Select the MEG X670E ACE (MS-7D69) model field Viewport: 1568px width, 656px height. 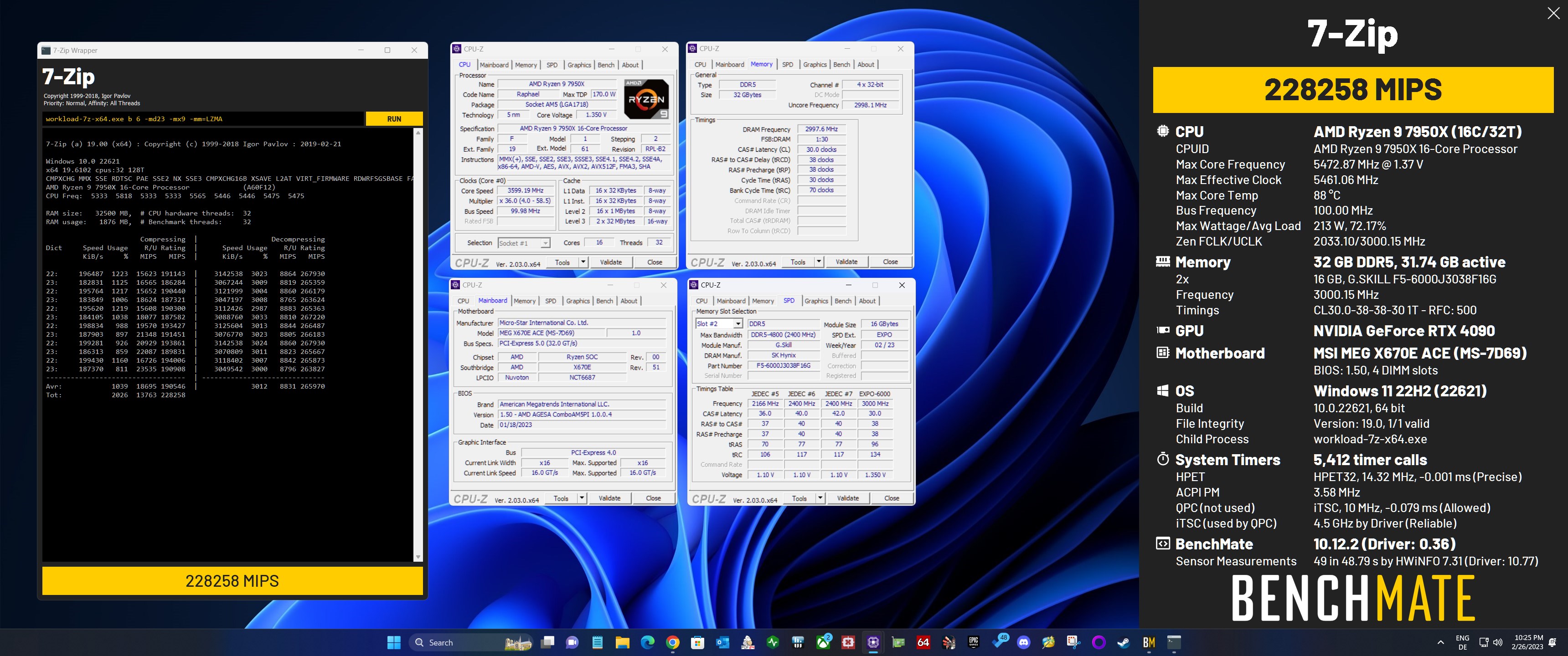pyautogui.click(x=551, y=333)
